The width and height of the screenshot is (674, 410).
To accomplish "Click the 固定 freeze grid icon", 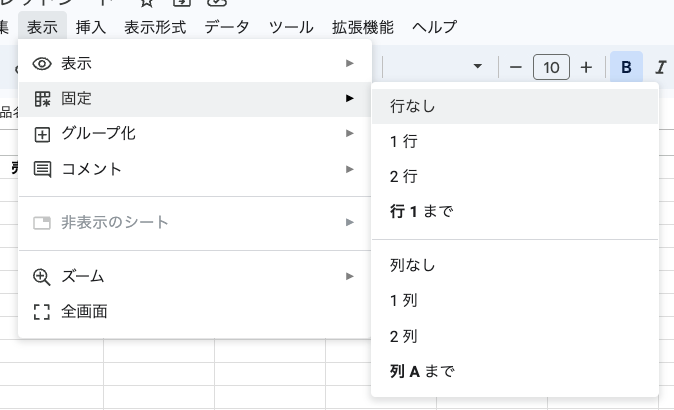I will [x=42, y=98].
